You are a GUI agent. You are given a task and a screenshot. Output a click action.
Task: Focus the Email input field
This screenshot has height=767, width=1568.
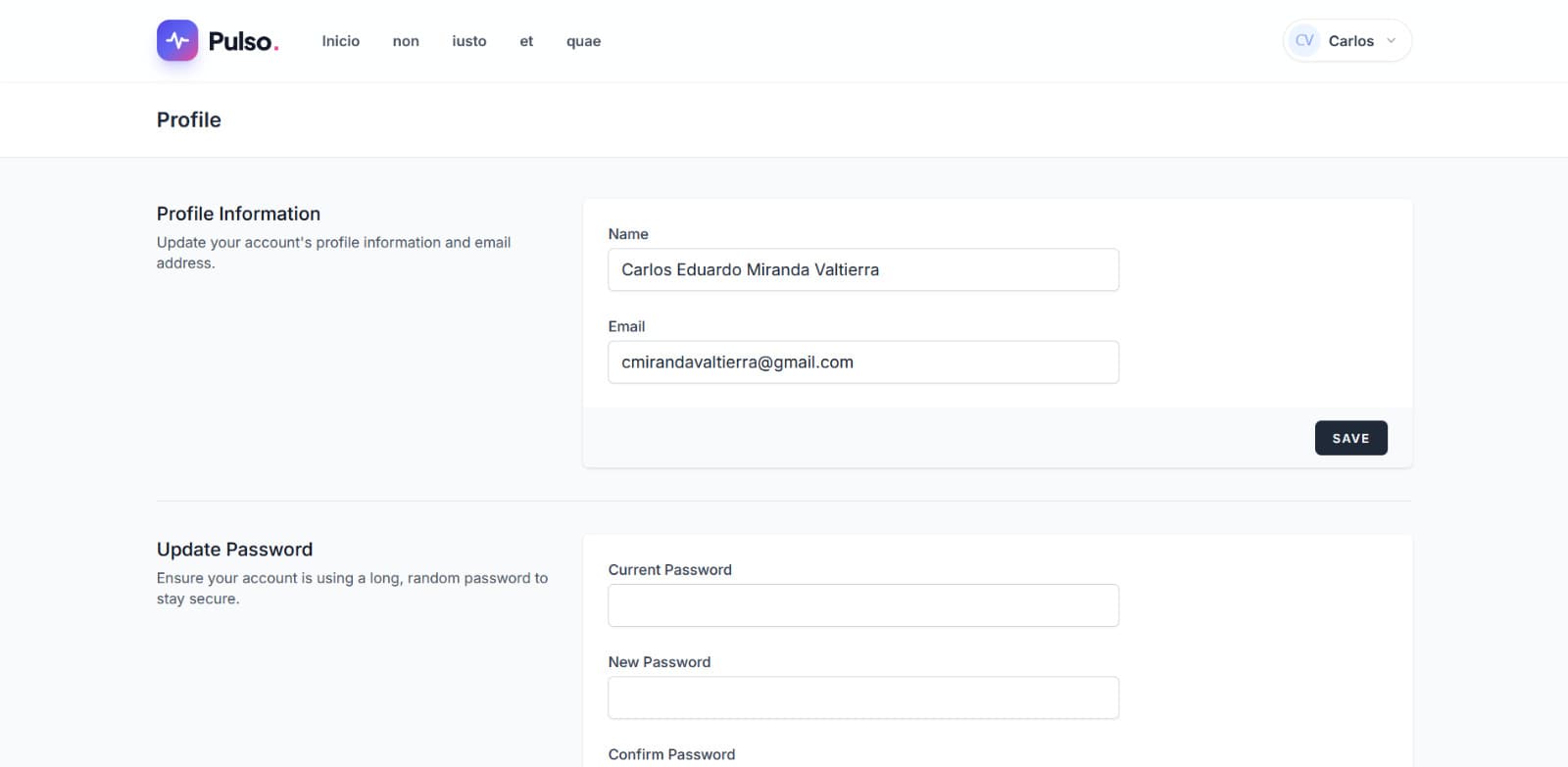[x=863, y=362]
